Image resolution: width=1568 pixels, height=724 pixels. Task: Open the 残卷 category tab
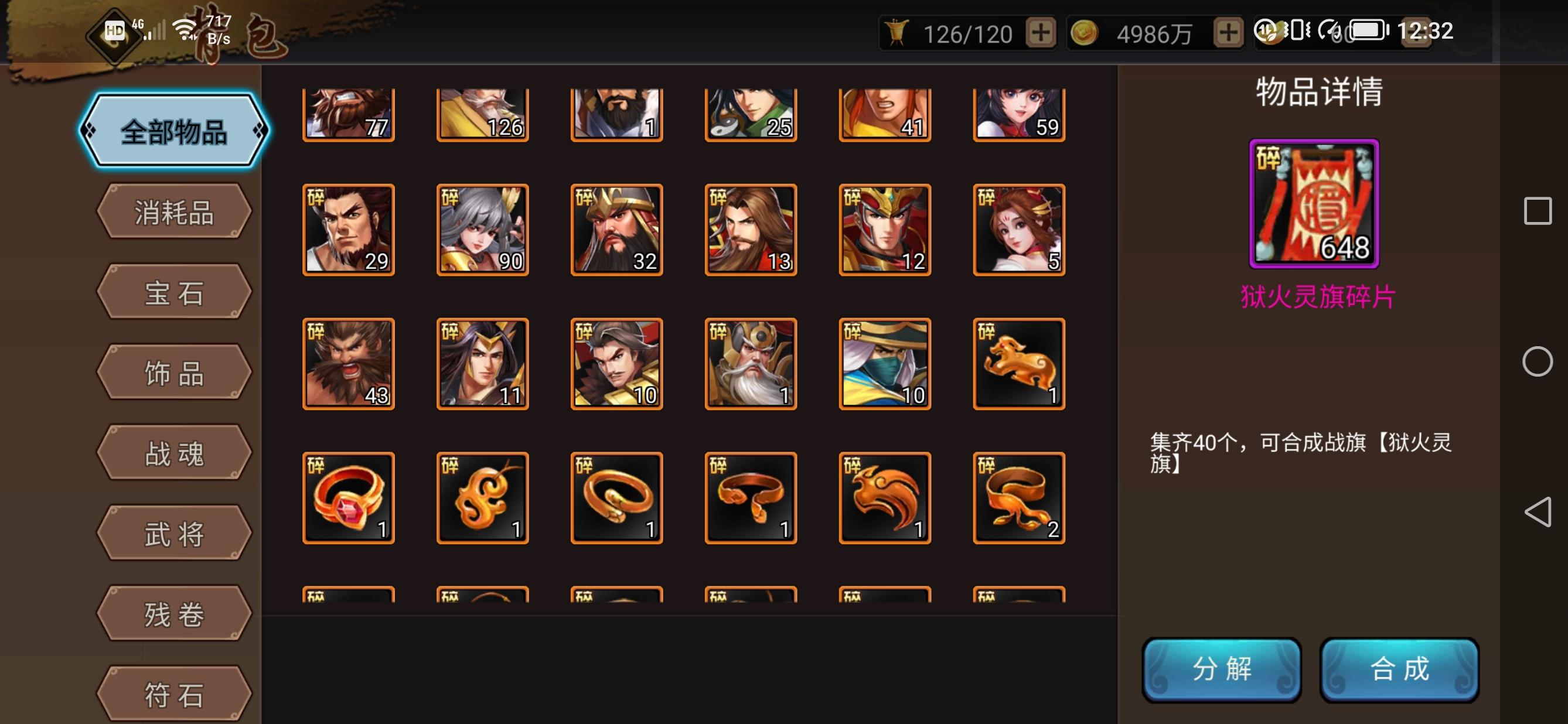[x=174, y=613]
